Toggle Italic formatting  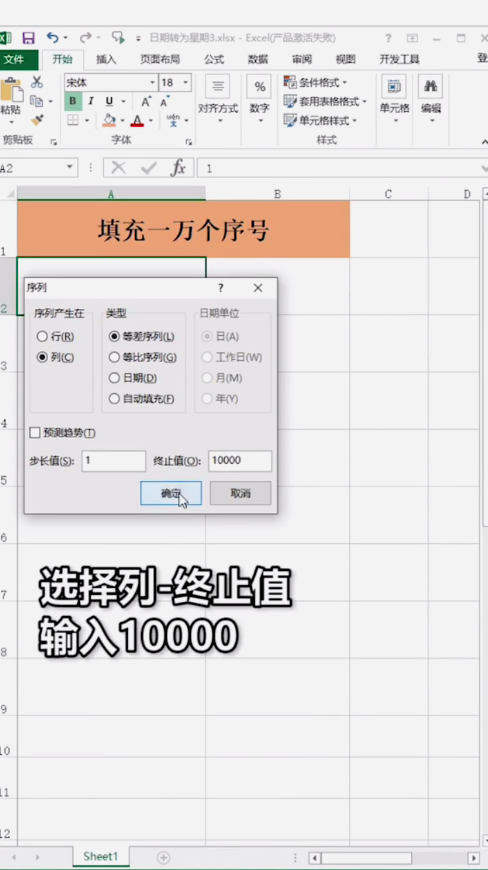tap(90, 101)
